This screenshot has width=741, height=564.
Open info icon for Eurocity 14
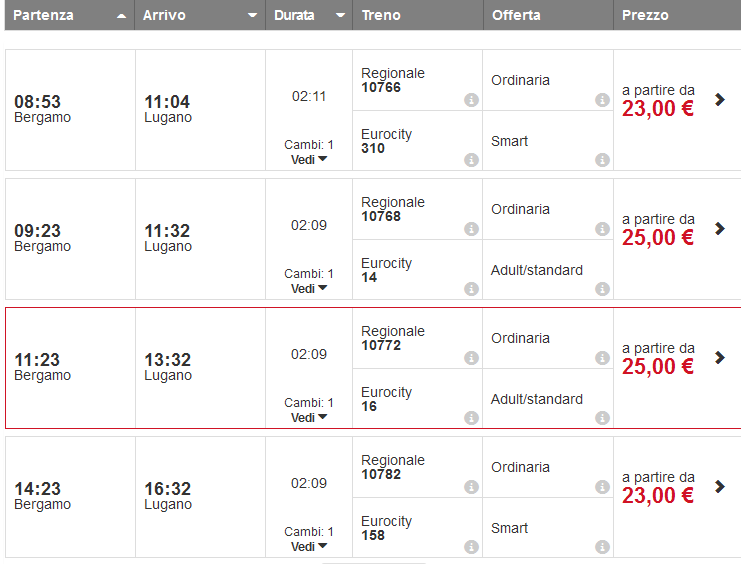click(472, 289)
